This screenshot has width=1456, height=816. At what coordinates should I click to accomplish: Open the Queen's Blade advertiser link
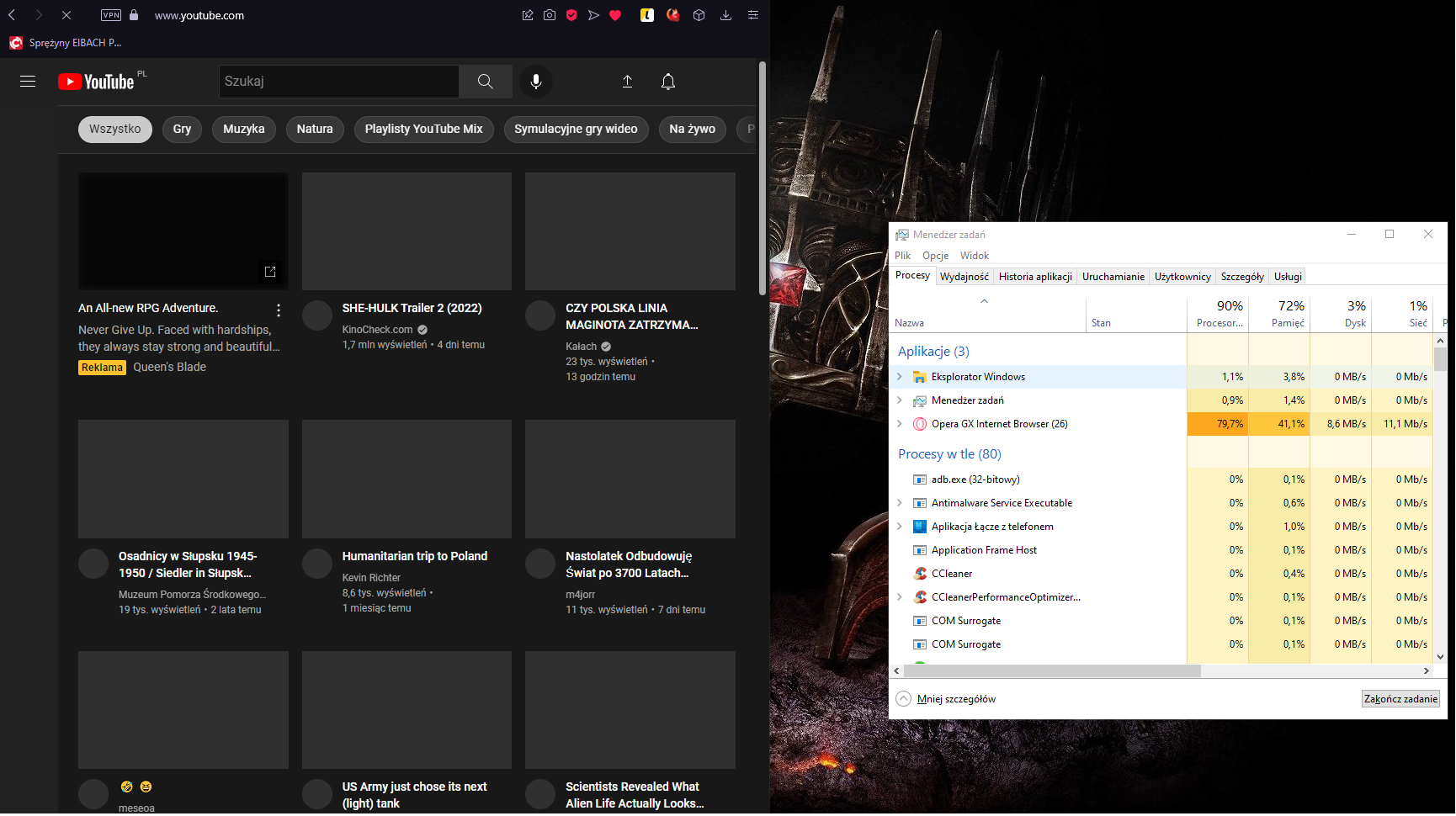[170, 368]
